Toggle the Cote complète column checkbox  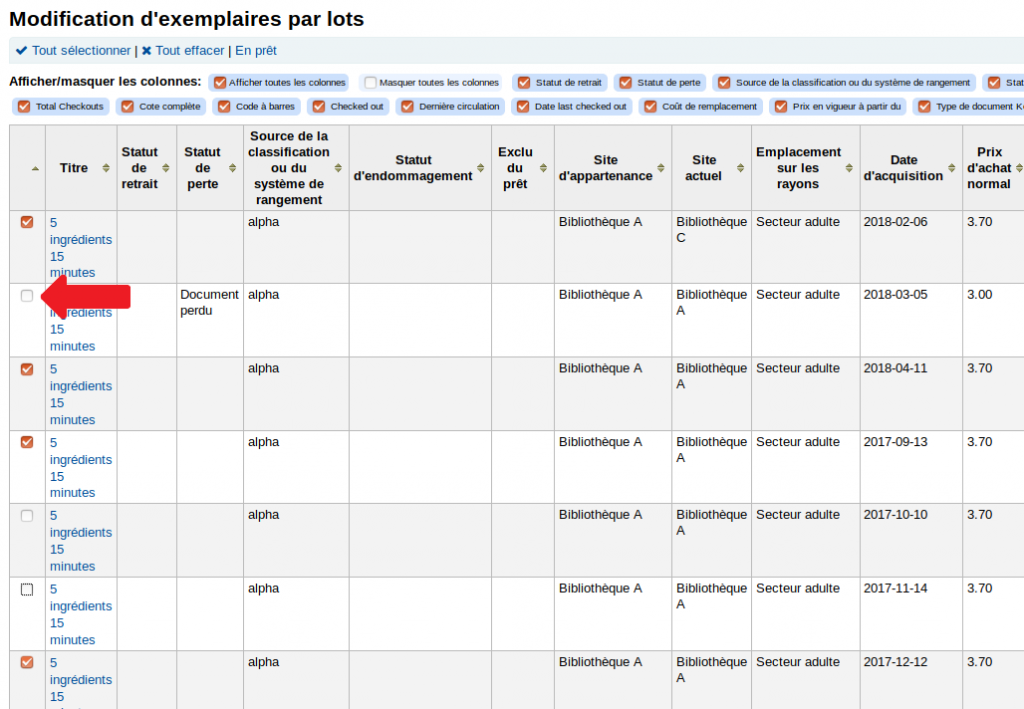(x=127, y=106)
